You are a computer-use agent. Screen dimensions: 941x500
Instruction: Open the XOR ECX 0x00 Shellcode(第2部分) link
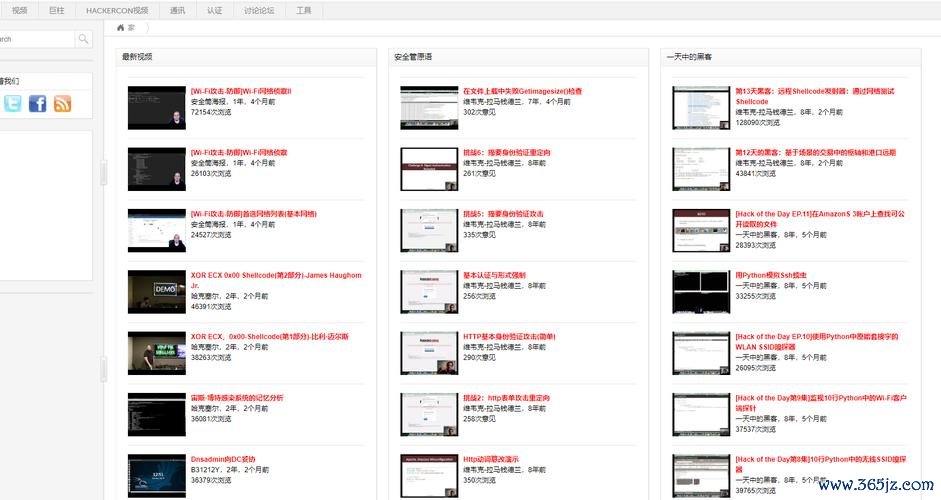click(276, 280)
